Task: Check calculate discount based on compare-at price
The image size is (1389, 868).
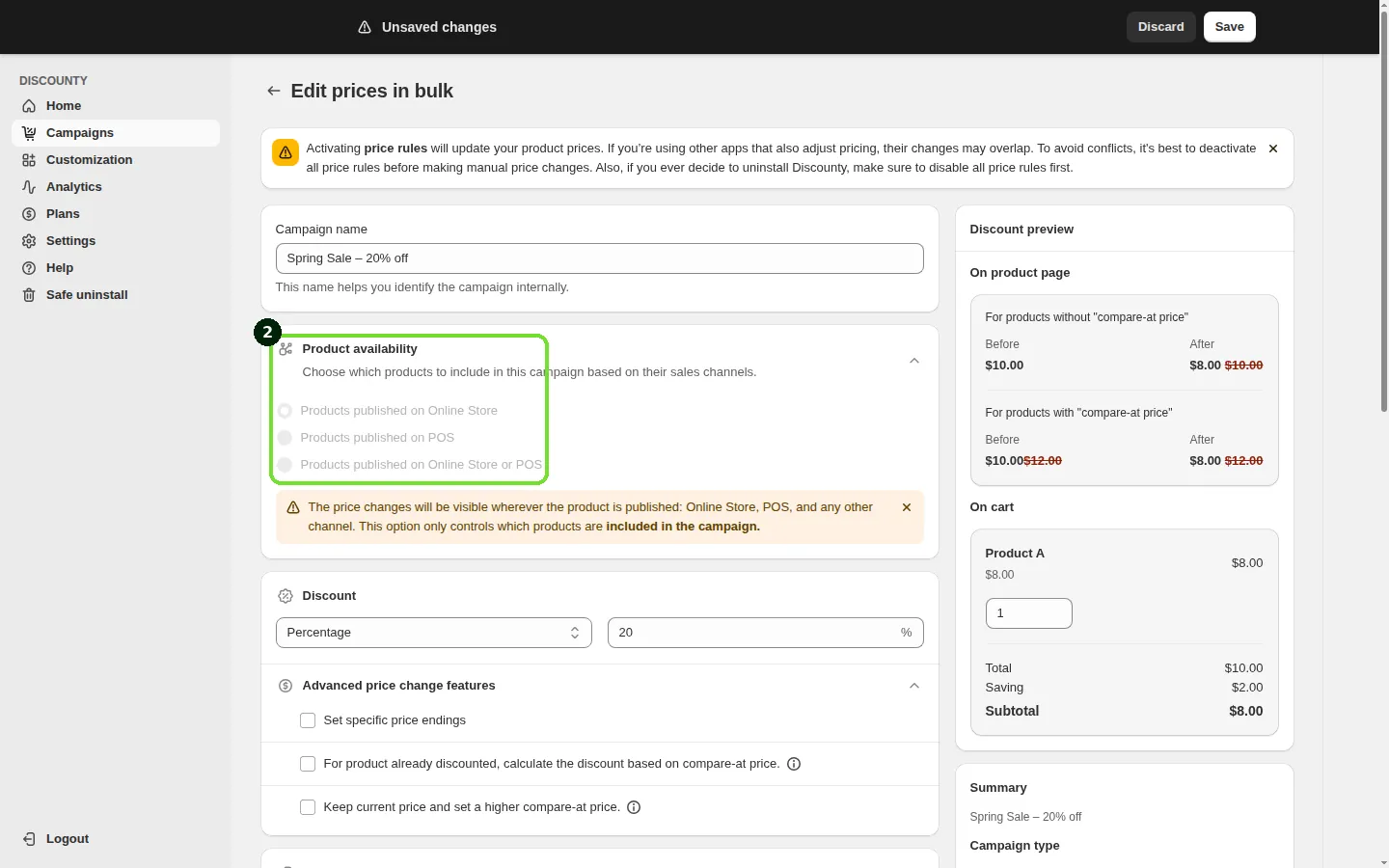Action: (x=308, y=764)
